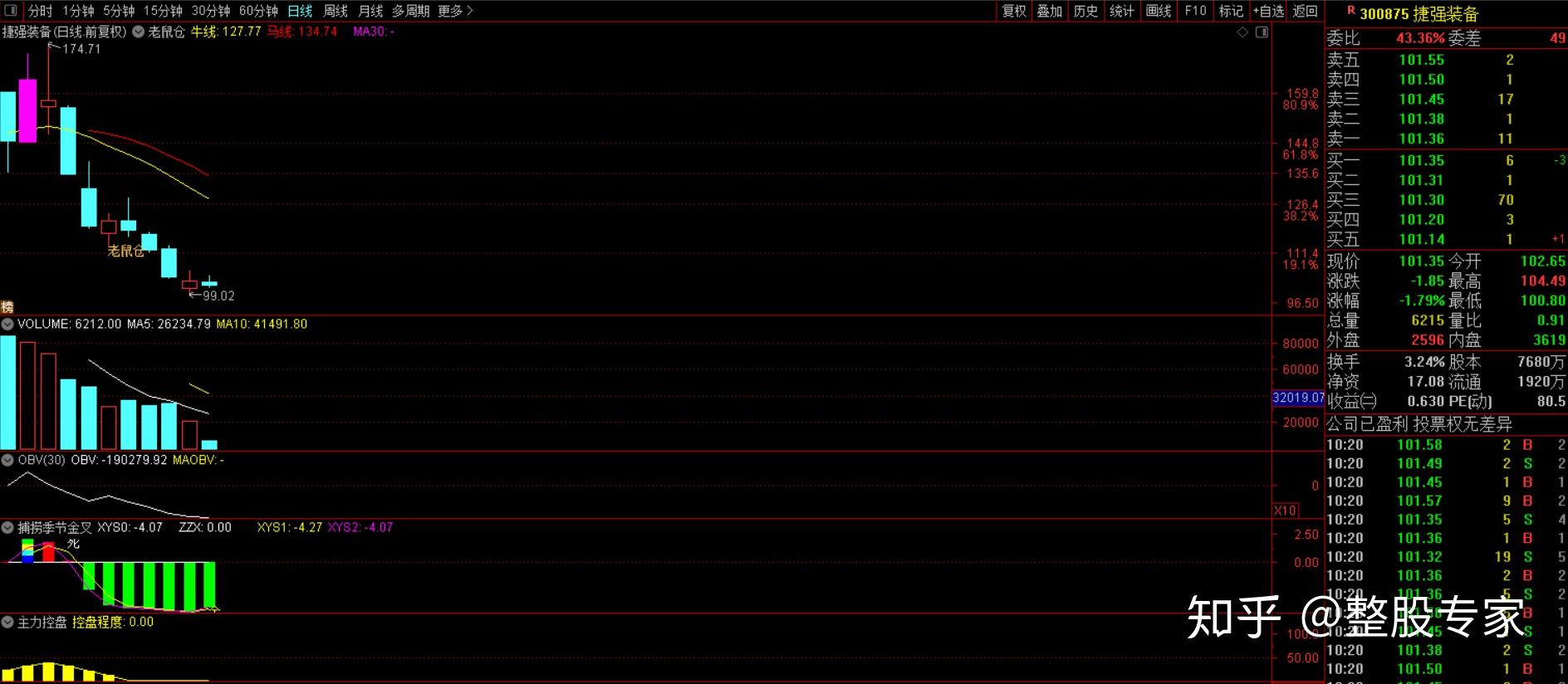Switch to the 5分钟 period tab

(x=119, y=11)
